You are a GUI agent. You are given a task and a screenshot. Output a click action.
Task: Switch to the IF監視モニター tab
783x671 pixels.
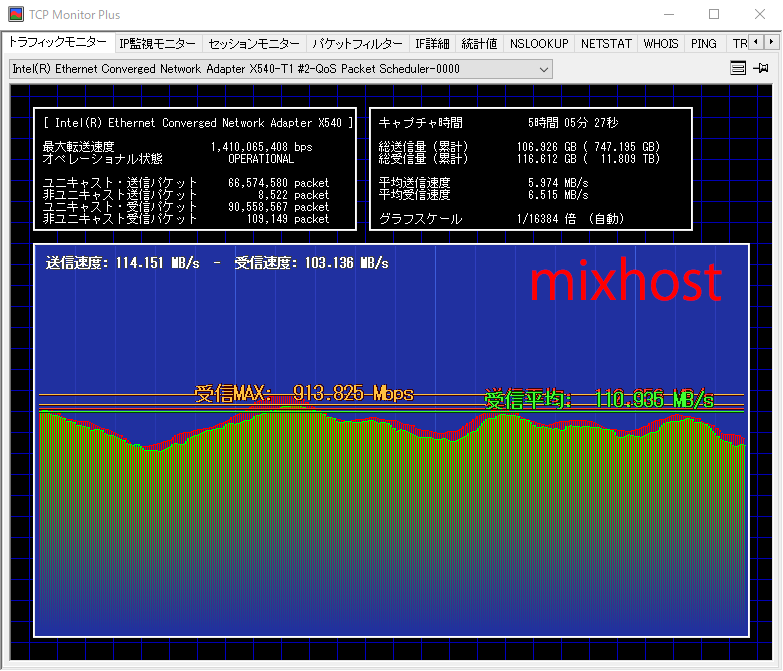click(157, 44)
